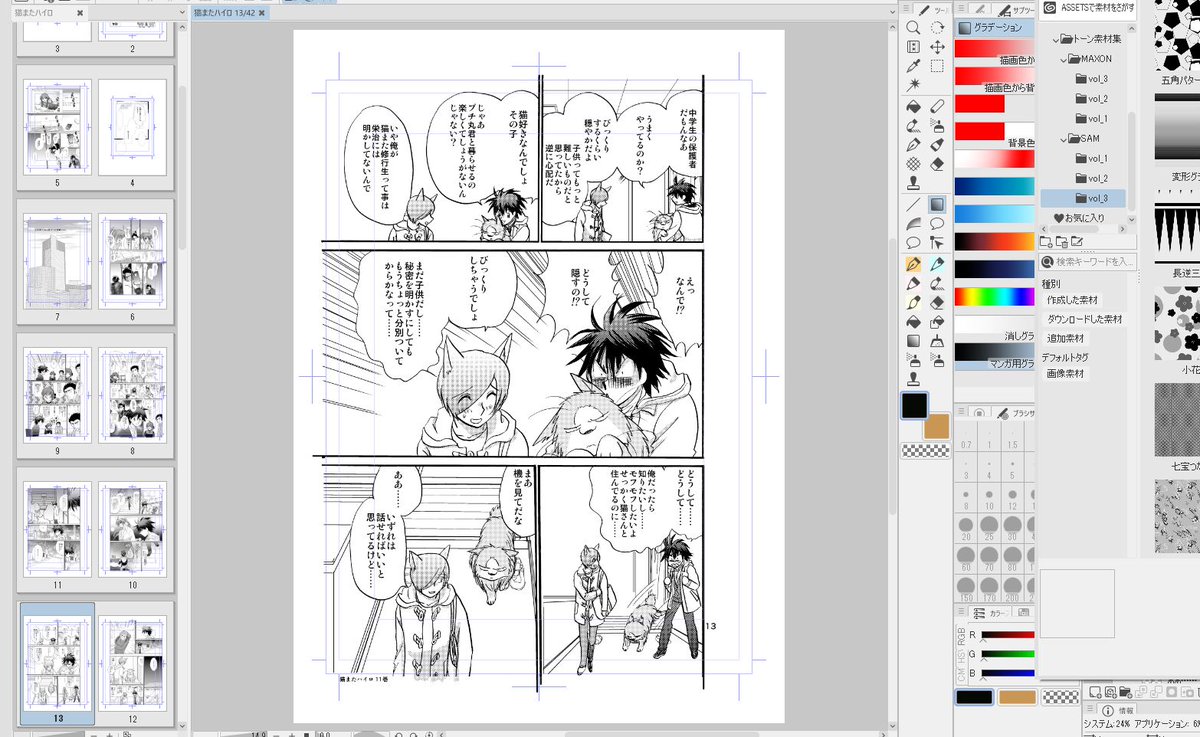Select the Zoom magnifier tool
This screenshot has width=1200, height=737.
[x=913, y=28]
